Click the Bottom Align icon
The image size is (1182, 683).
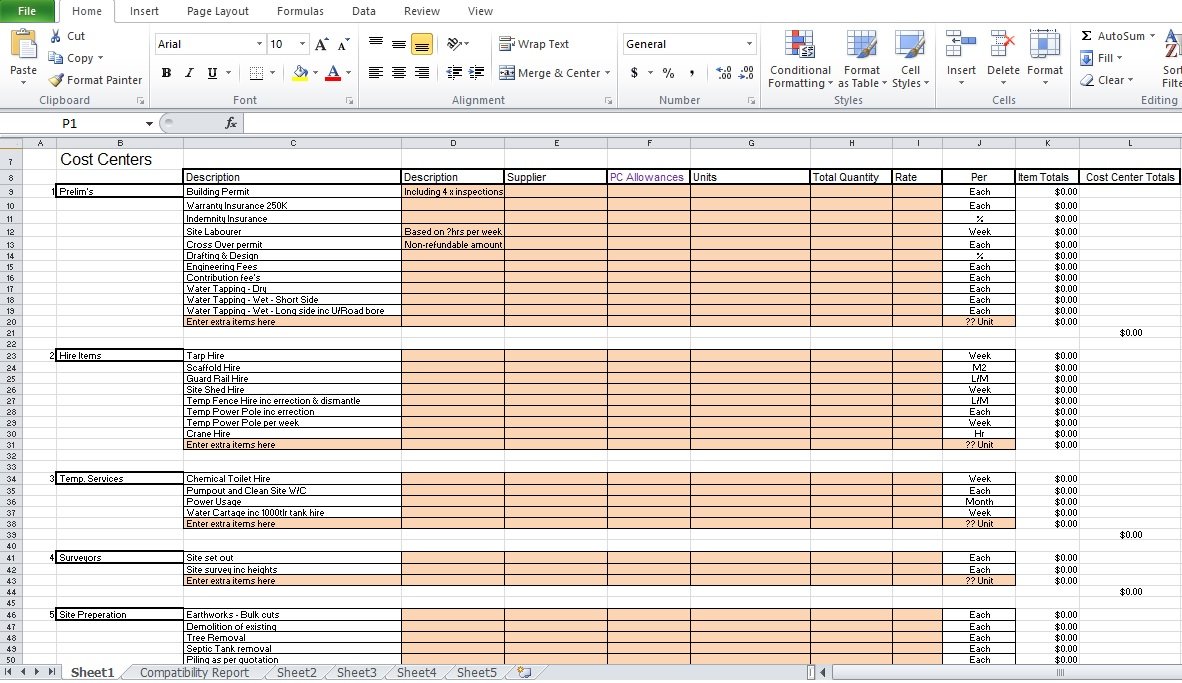422,44
